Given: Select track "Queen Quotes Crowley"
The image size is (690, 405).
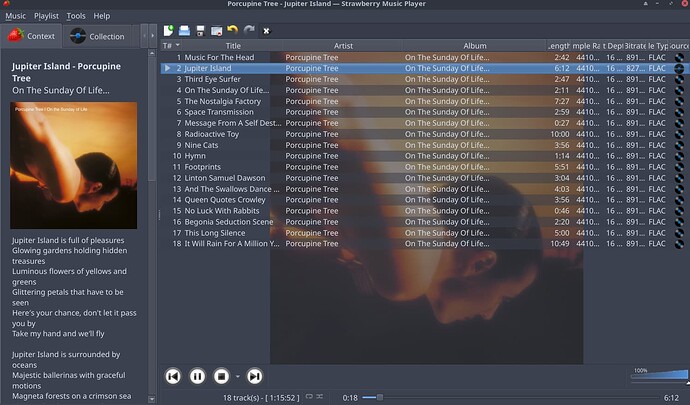Looking at the screenshot, I should coord(225,199).
